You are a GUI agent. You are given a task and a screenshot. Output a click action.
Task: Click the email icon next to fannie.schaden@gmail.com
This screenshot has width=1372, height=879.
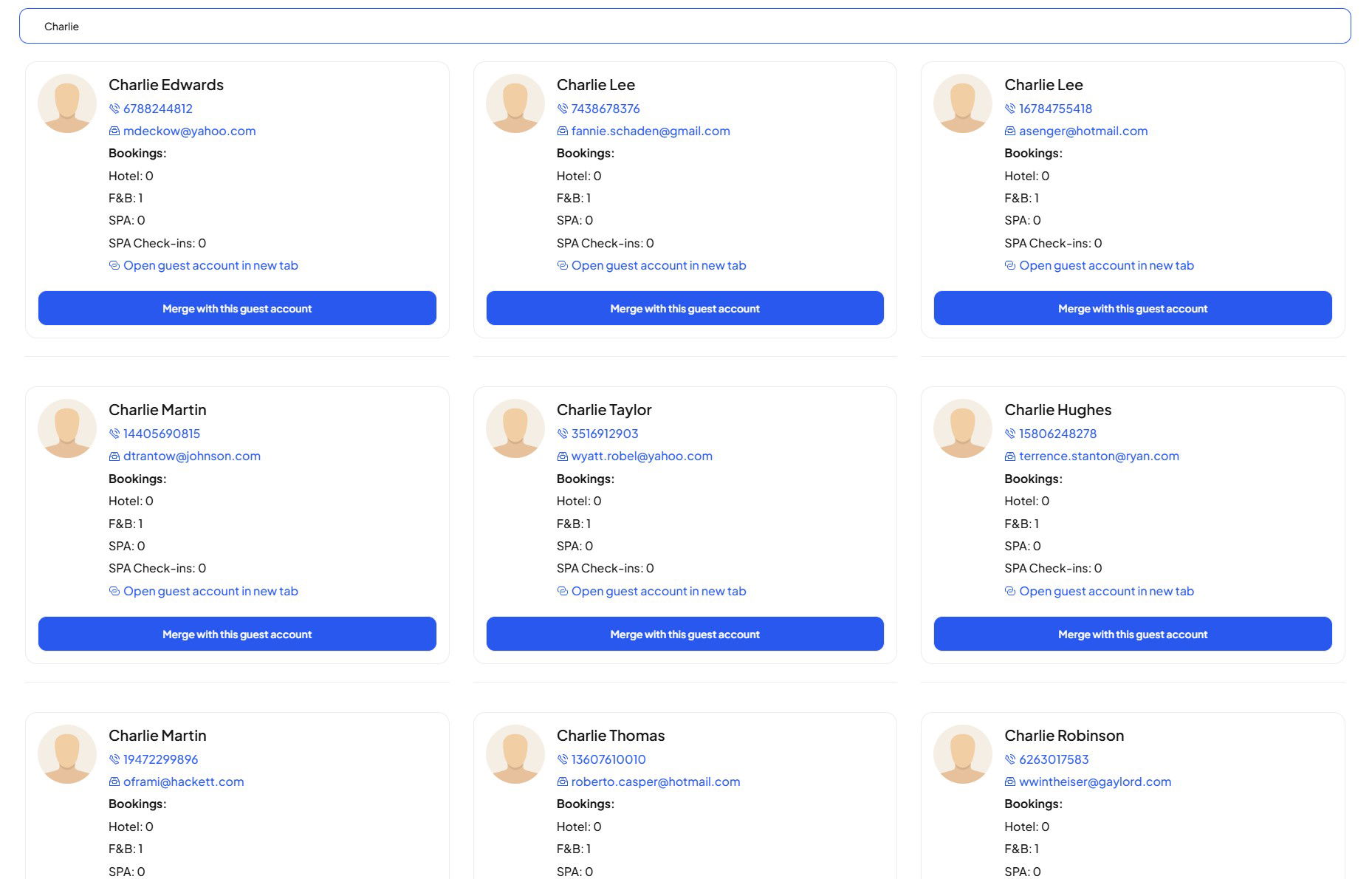(562, 131)
